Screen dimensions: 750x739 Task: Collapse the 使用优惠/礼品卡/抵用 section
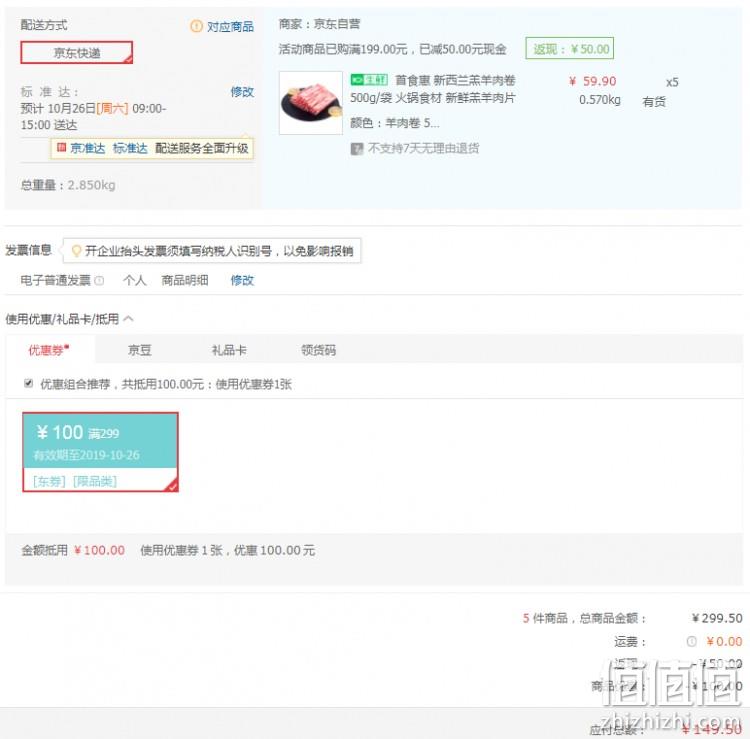(x=128, y=319)
